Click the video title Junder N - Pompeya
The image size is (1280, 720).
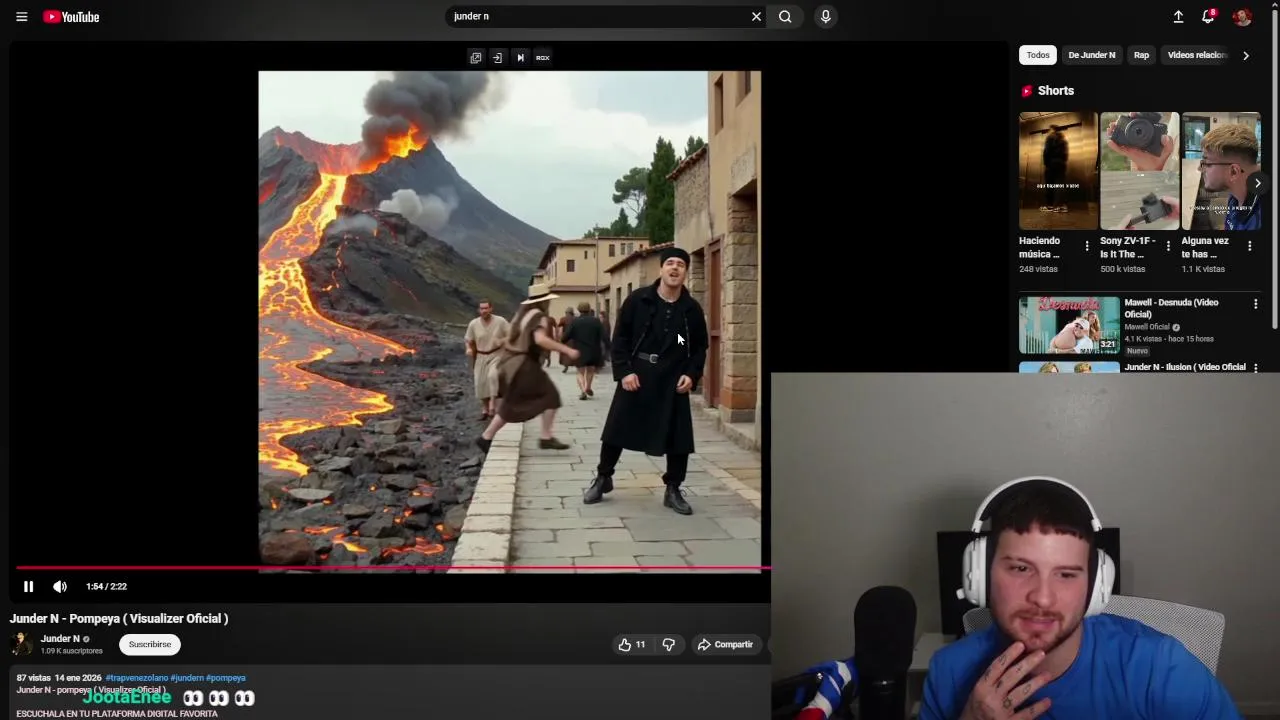(119, 619)
